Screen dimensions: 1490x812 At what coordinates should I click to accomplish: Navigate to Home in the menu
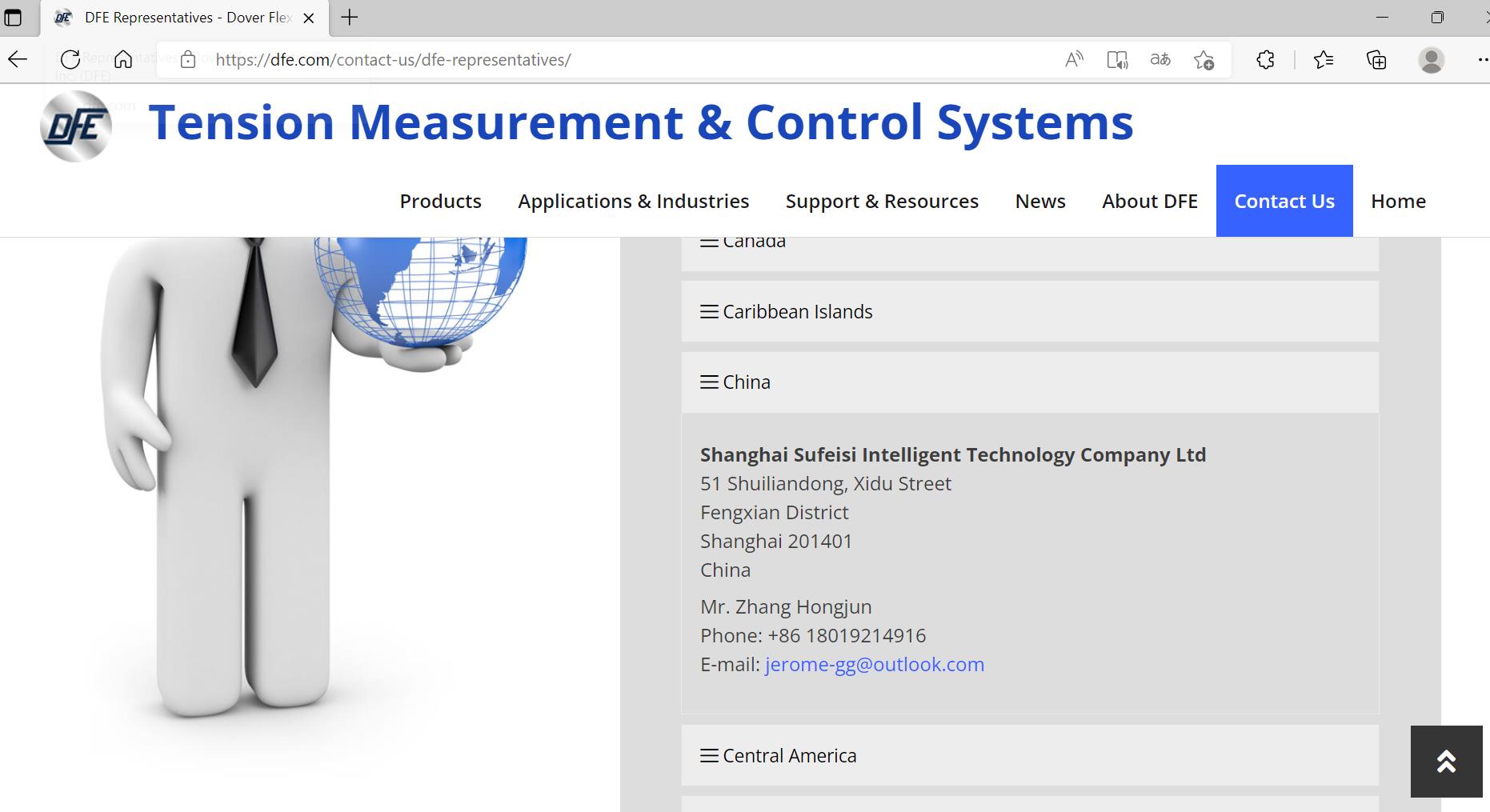1398,201
